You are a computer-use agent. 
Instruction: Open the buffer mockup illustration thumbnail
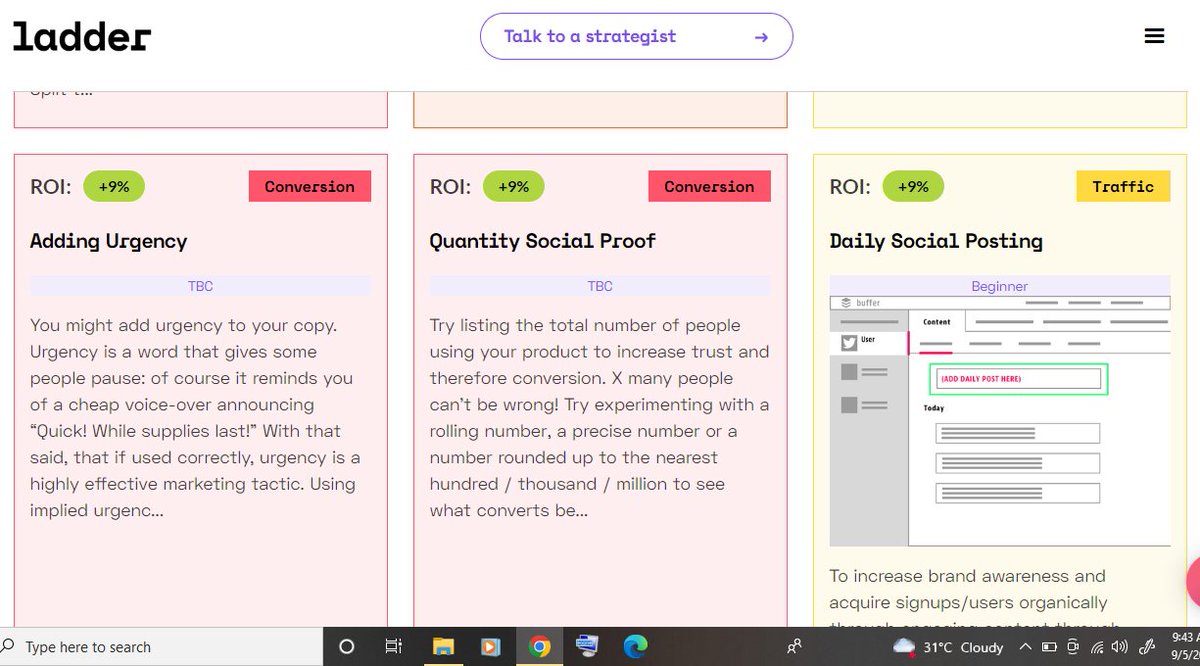pyautogui.click(x=1000, y=421)
